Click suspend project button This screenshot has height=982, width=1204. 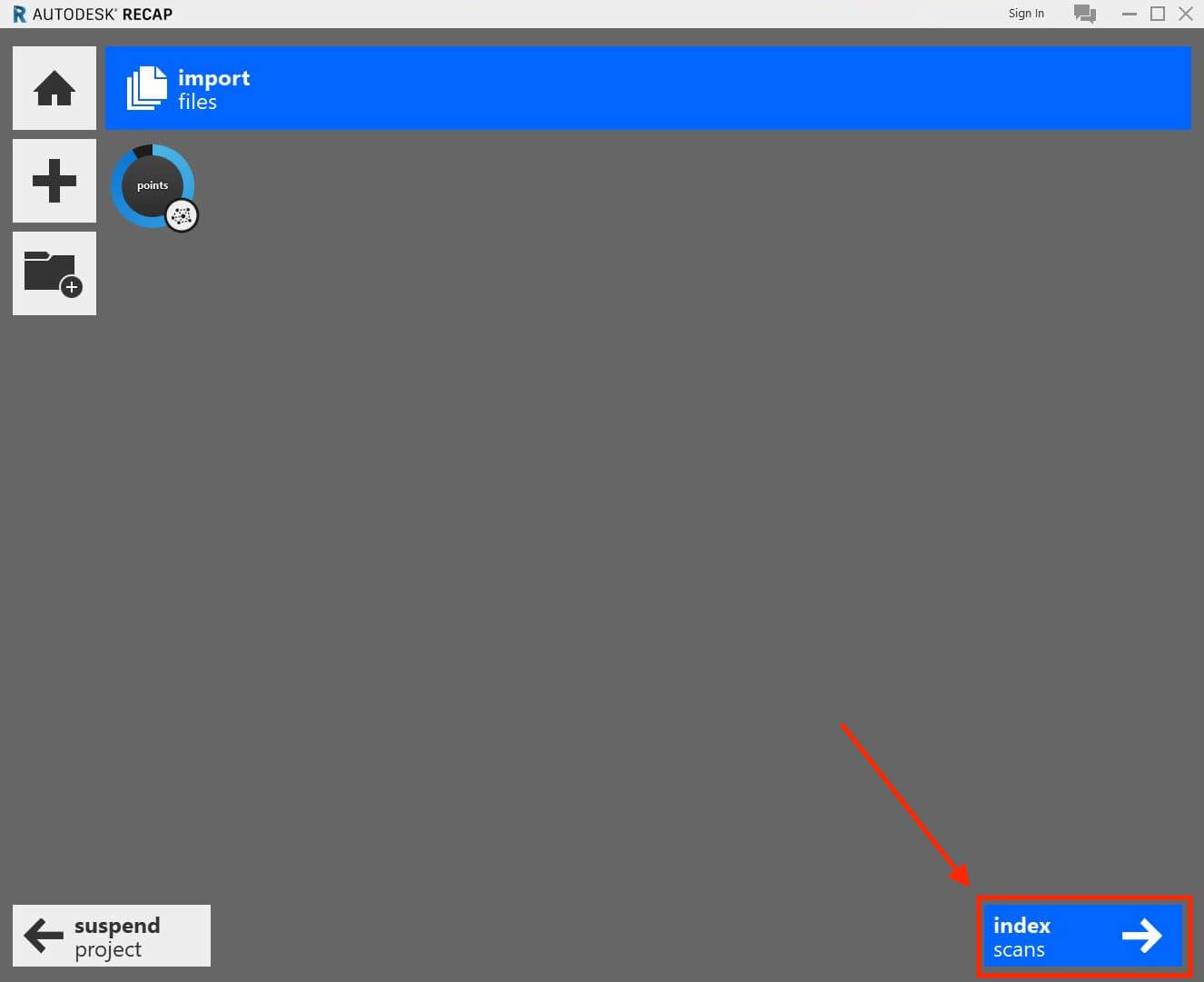[112, 936]
